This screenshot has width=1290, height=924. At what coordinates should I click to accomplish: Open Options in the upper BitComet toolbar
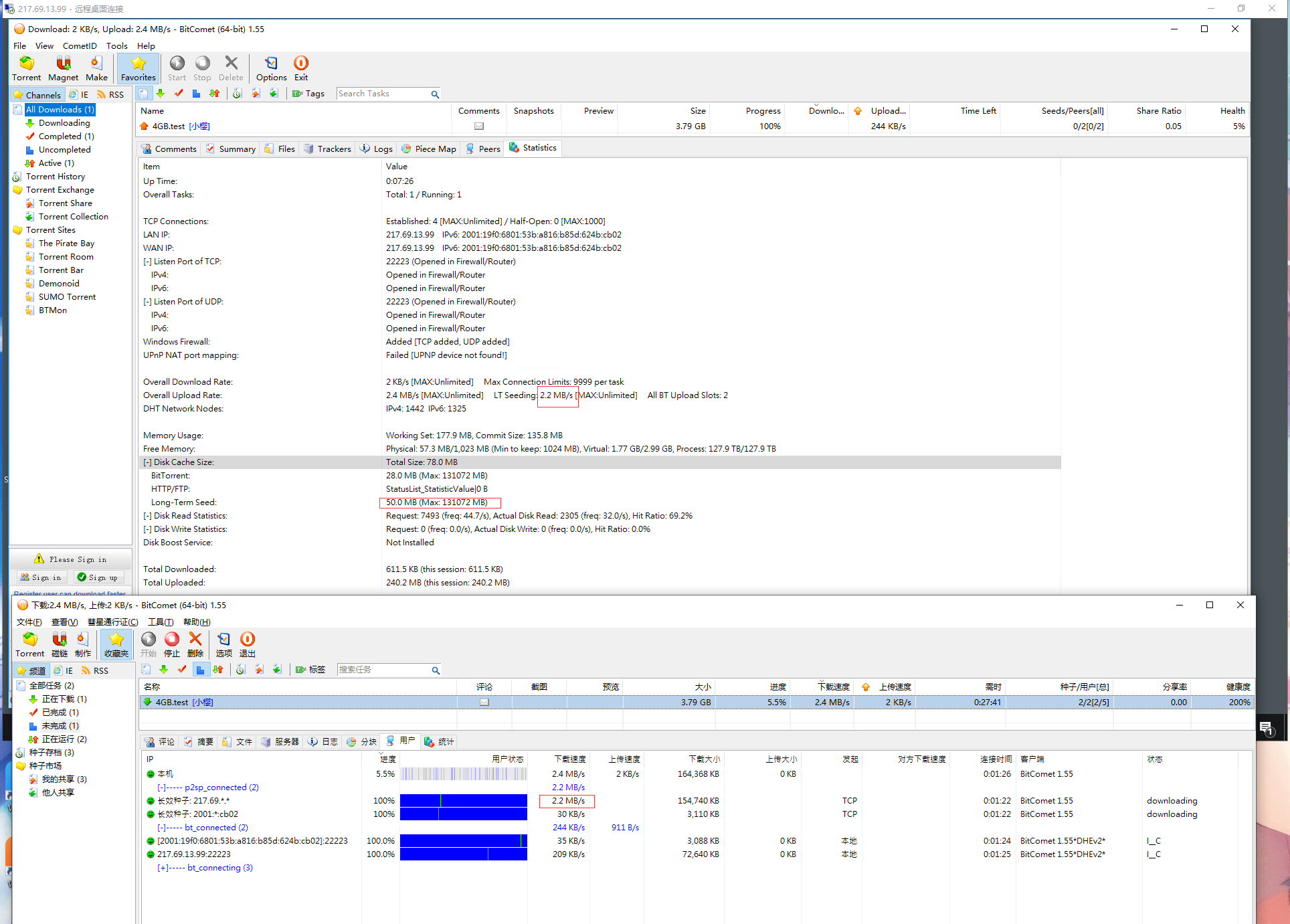pyautogui.click(x=271, y=68)
